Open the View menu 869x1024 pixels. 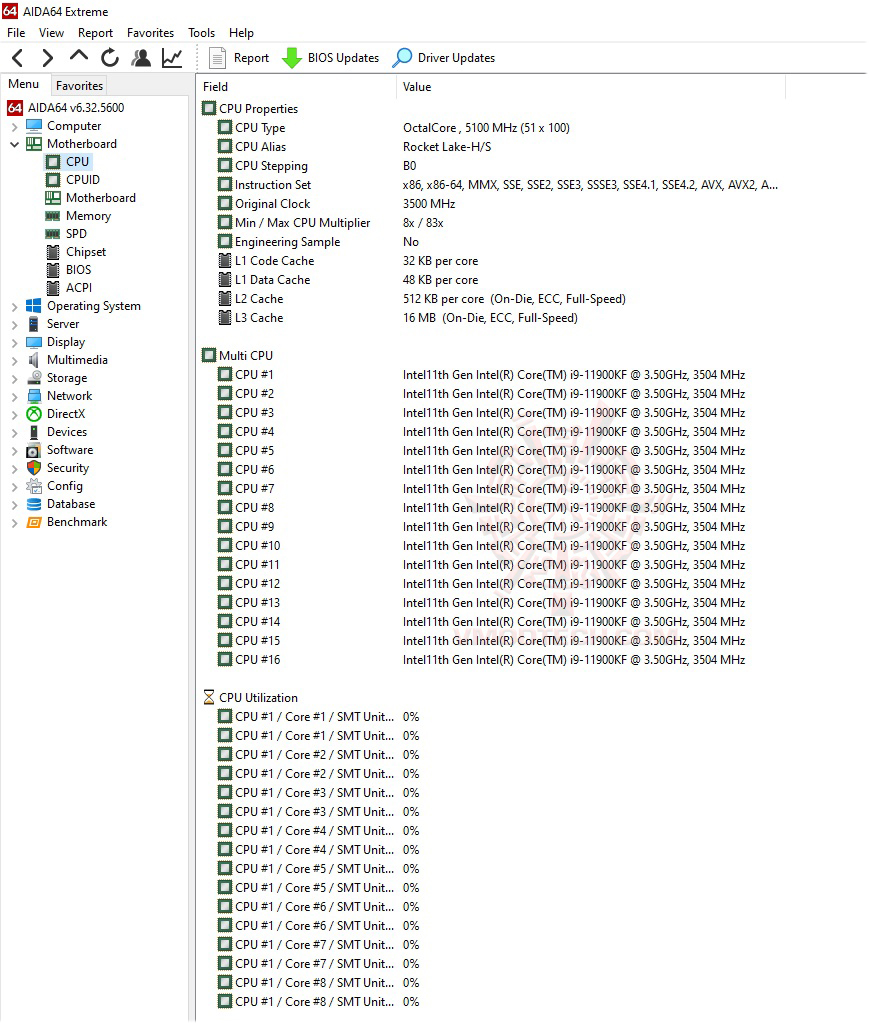tap(51, 33)
